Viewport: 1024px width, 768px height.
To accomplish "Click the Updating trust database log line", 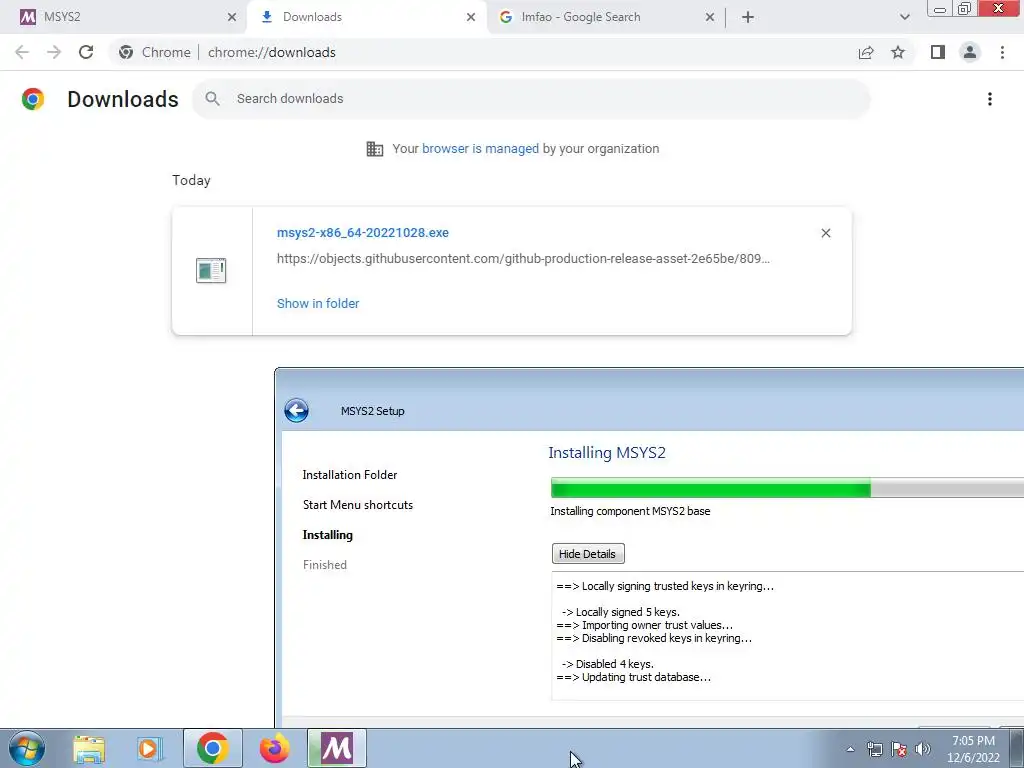I will (633, 677).
